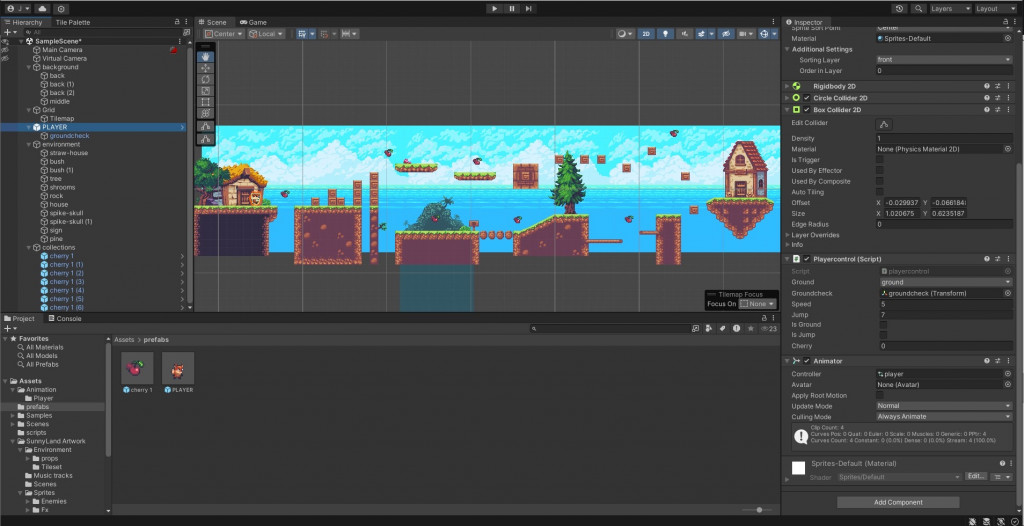Open Ground layer mask dropdown
The width and height of the screenshot is (1024, 526).
coord(946,282)
